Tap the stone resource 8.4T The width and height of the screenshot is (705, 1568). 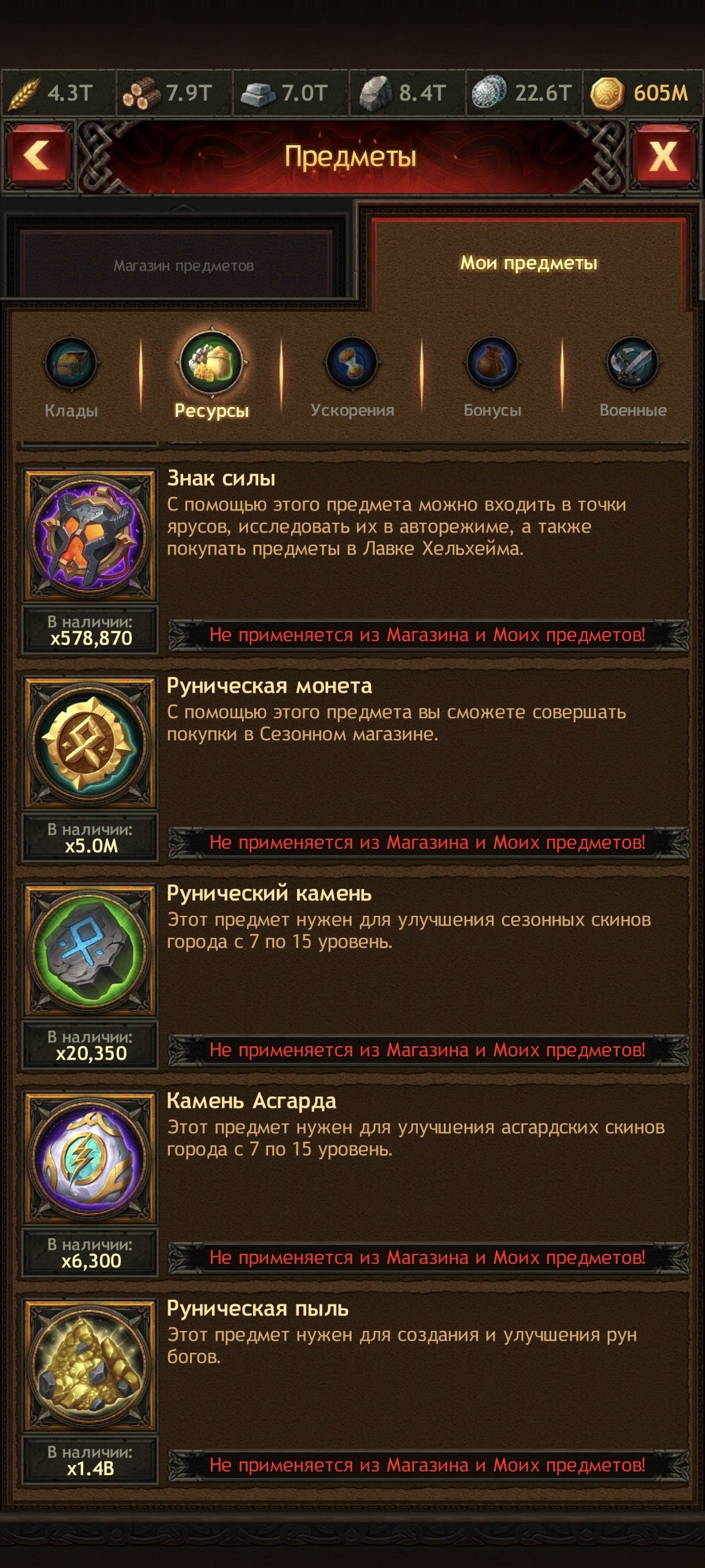tap(407, 93)
